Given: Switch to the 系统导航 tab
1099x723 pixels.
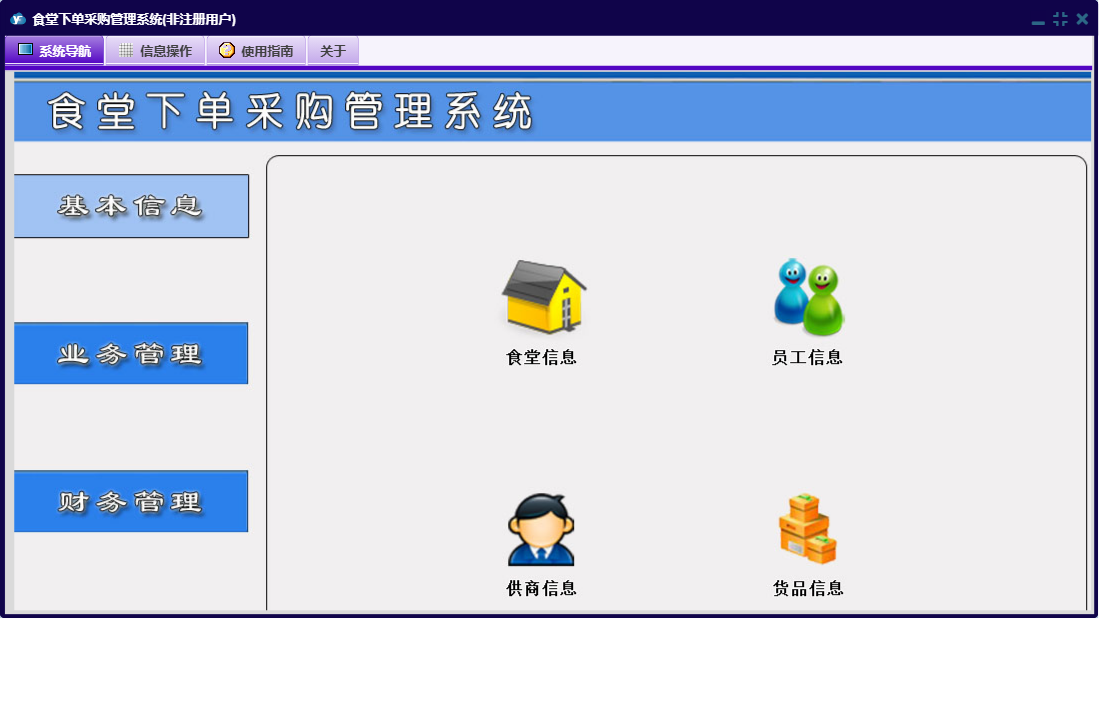Looking at the screenshot, I should coord(55,50).
